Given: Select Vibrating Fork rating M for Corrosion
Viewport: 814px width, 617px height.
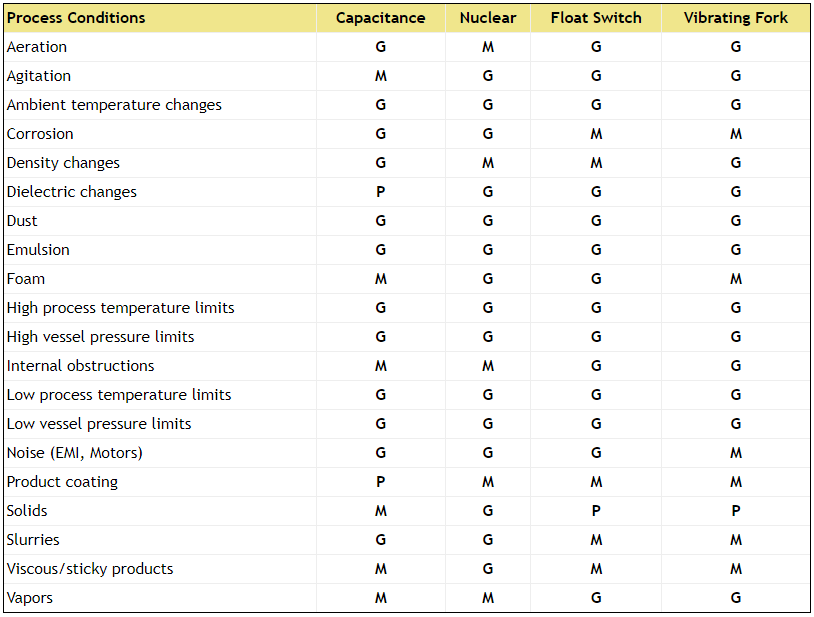Looking at the screenshot, I should coord(736,134).
